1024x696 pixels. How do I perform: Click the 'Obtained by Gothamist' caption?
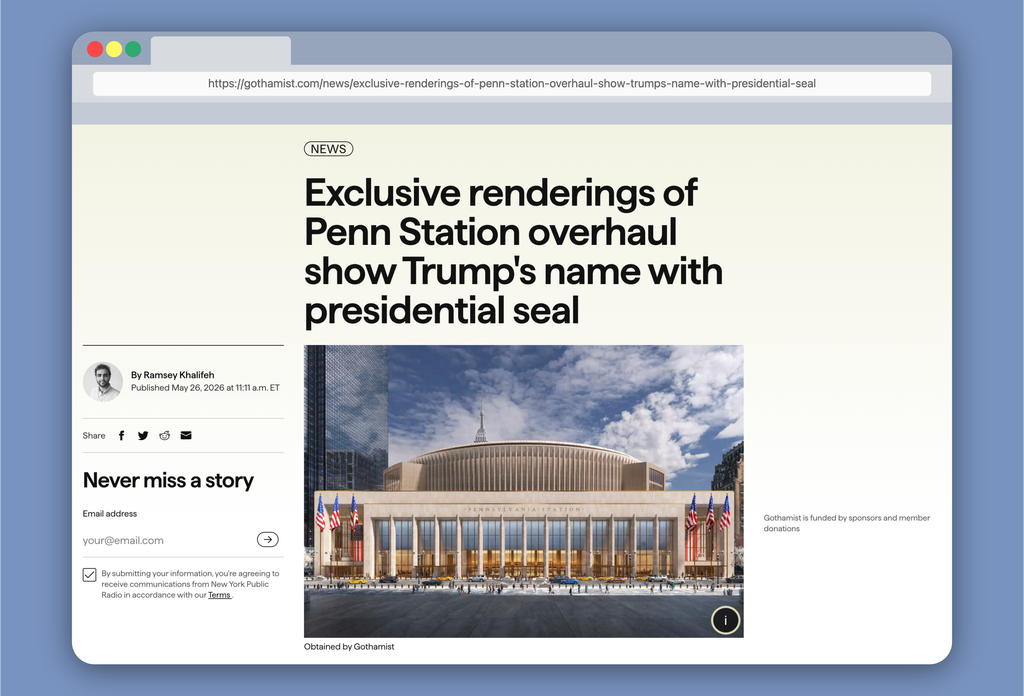coord(349,646)
